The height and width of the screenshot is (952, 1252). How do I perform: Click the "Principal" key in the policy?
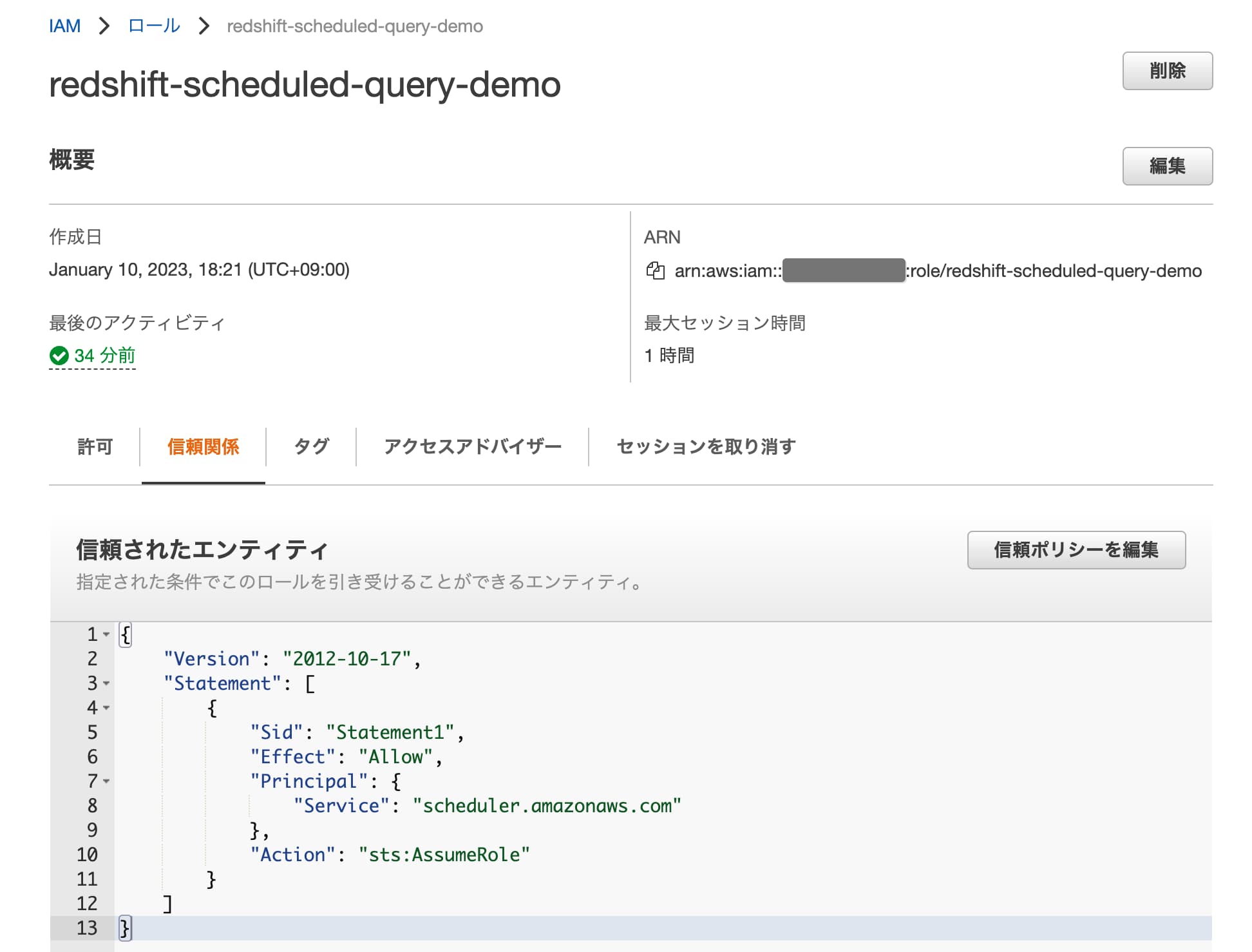pos(308,781)
